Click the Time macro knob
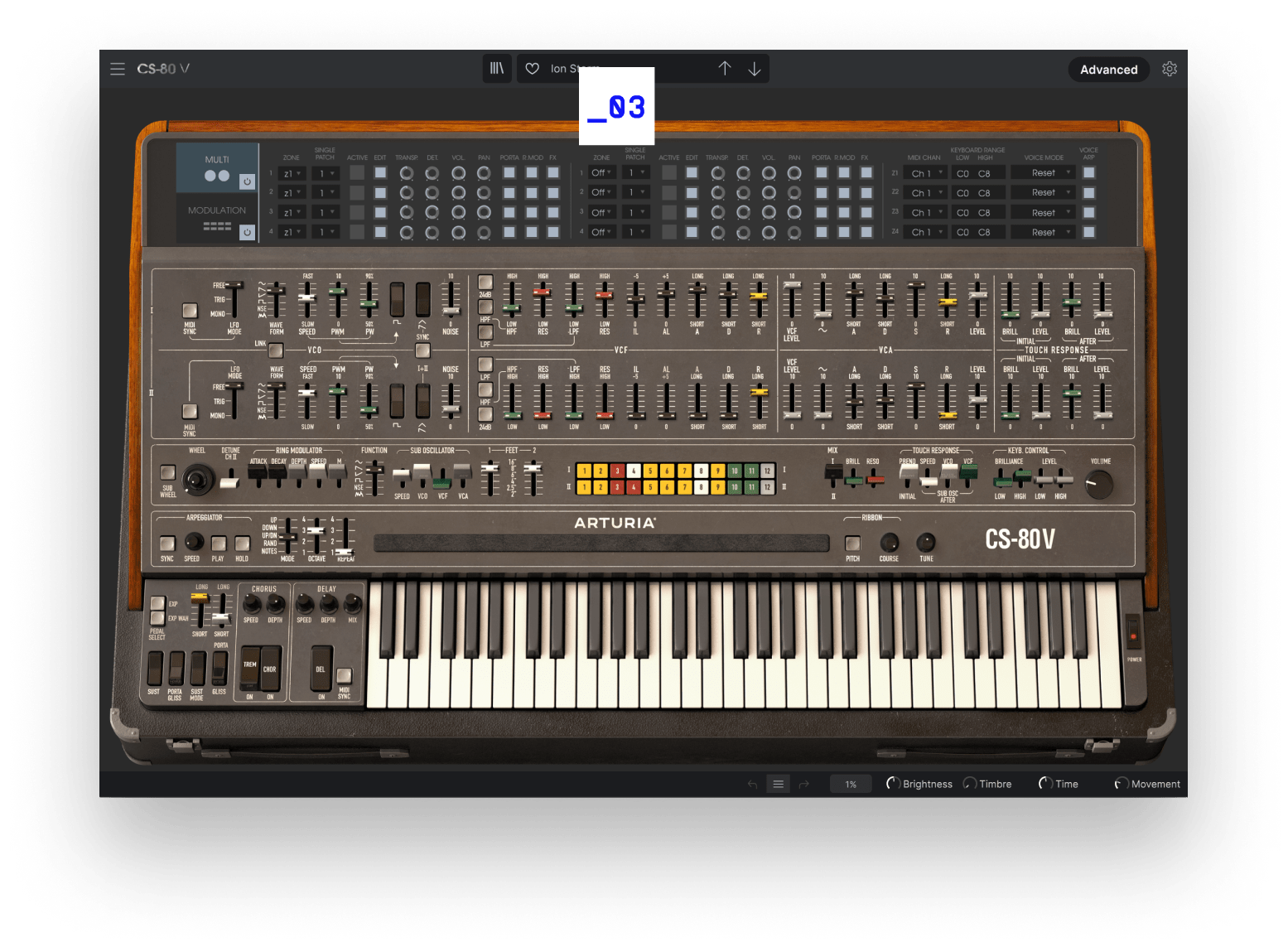1288x947 pixels. point(1045,784)
